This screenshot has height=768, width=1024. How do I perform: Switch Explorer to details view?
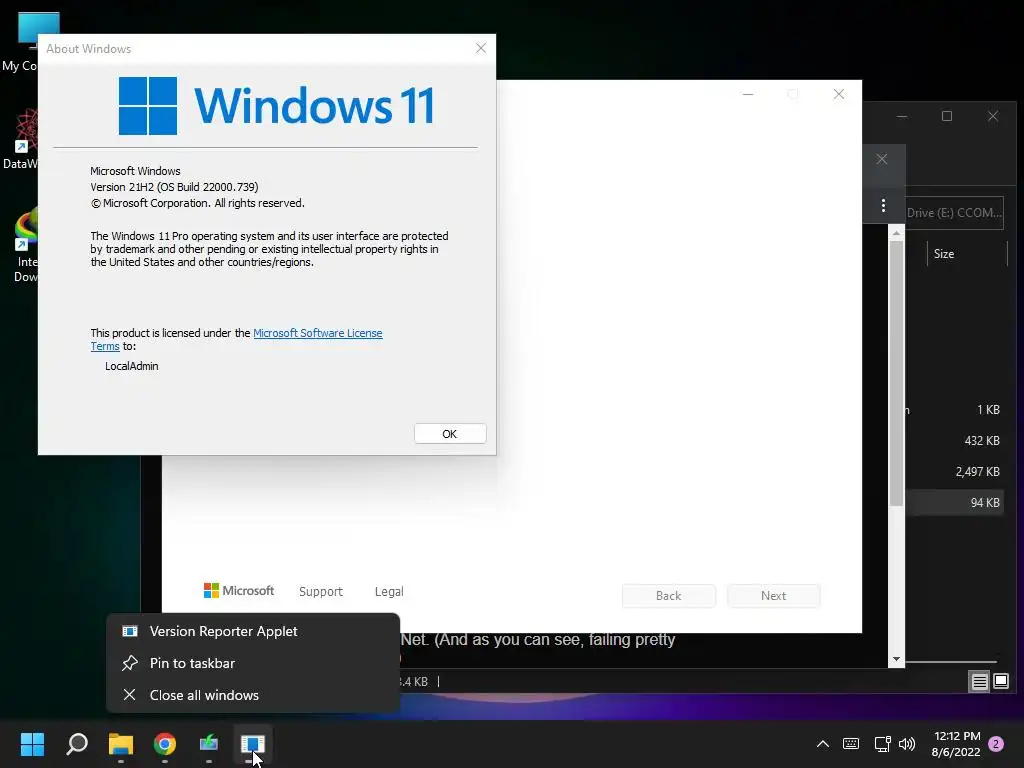pos(980,682)
